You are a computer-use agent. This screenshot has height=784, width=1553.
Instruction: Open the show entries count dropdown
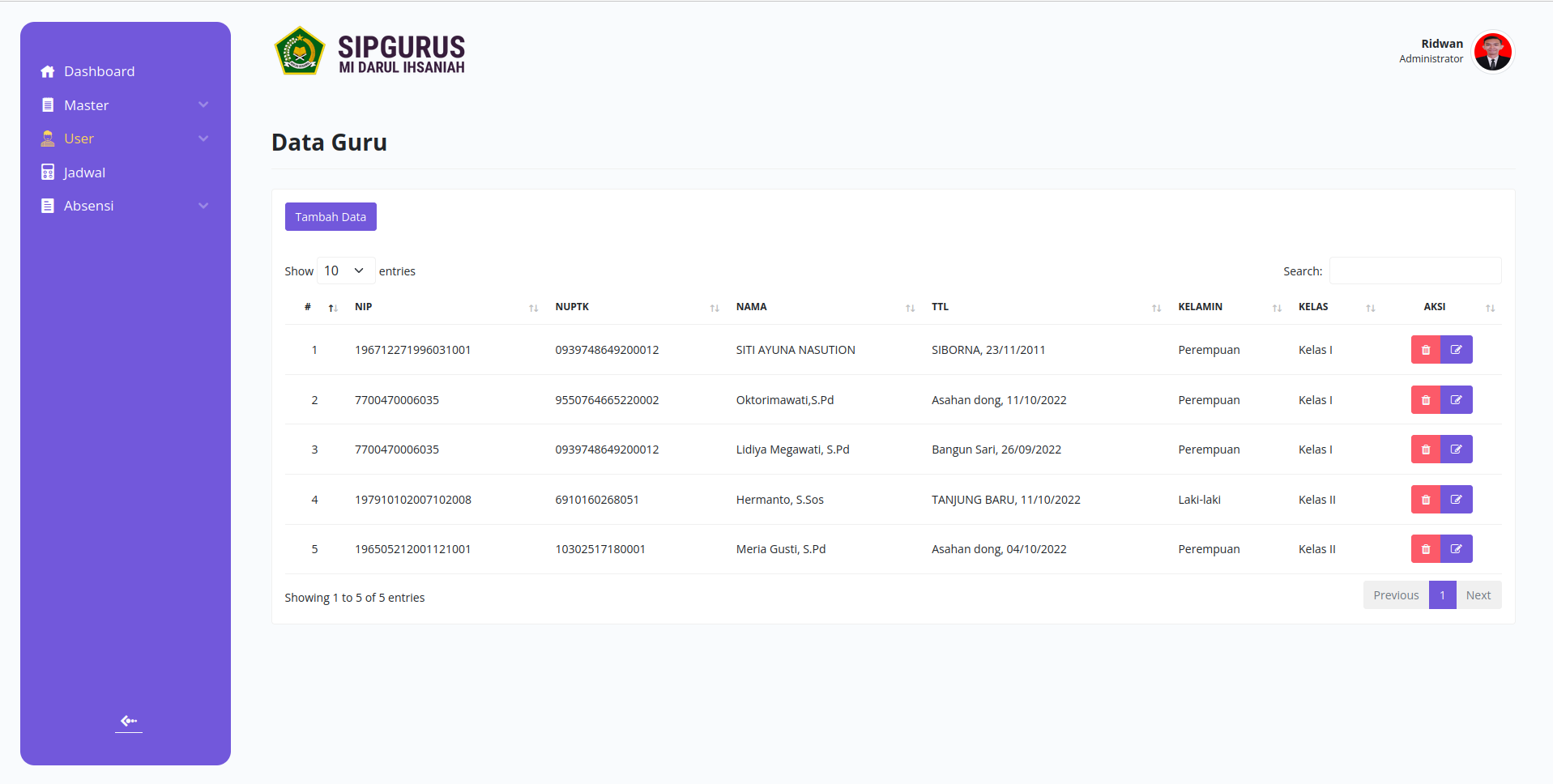(x=346, y=271)
